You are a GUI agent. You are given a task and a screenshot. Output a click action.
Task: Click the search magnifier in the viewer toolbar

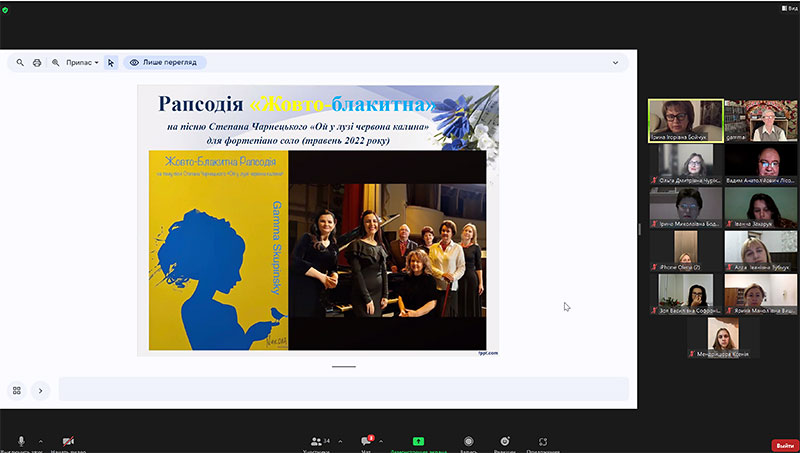(20, 63)
